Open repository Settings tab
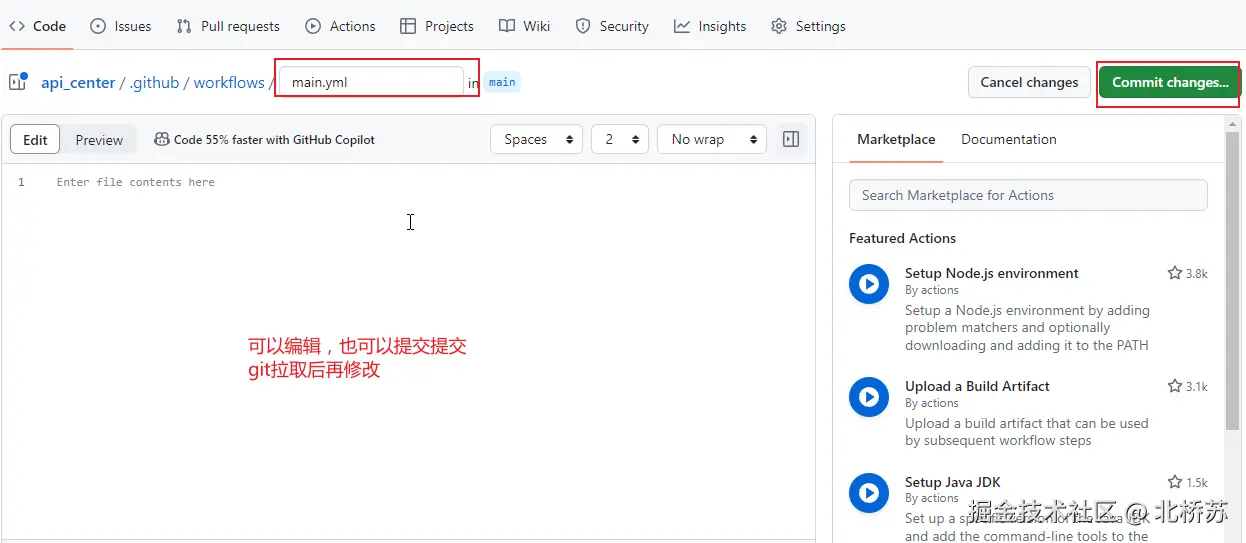Screen dimensions: 1246x543 click(x=808, y=26)
